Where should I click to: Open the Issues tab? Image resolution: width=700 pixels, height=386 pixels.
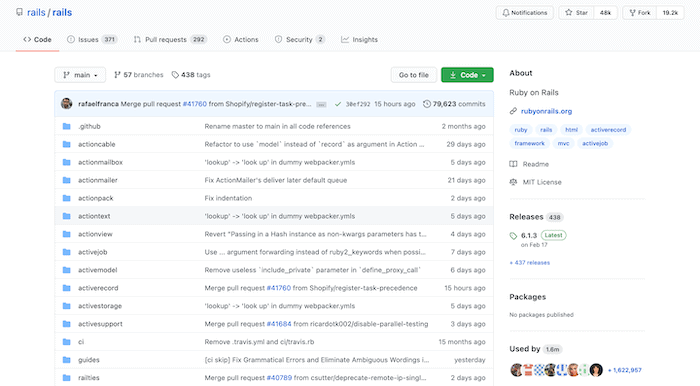click(92, 39)
